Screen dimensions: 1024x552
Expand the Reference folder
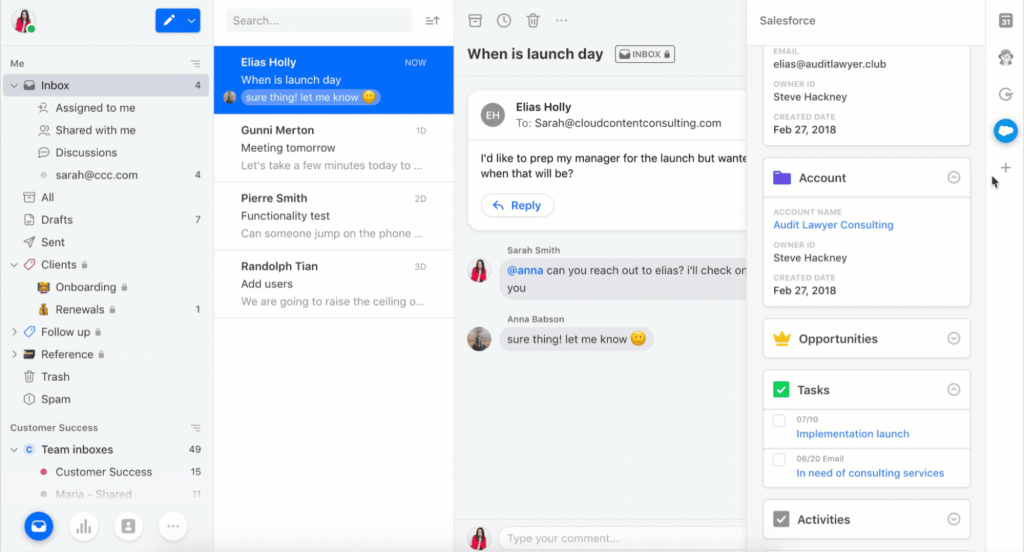pos(14,354)
